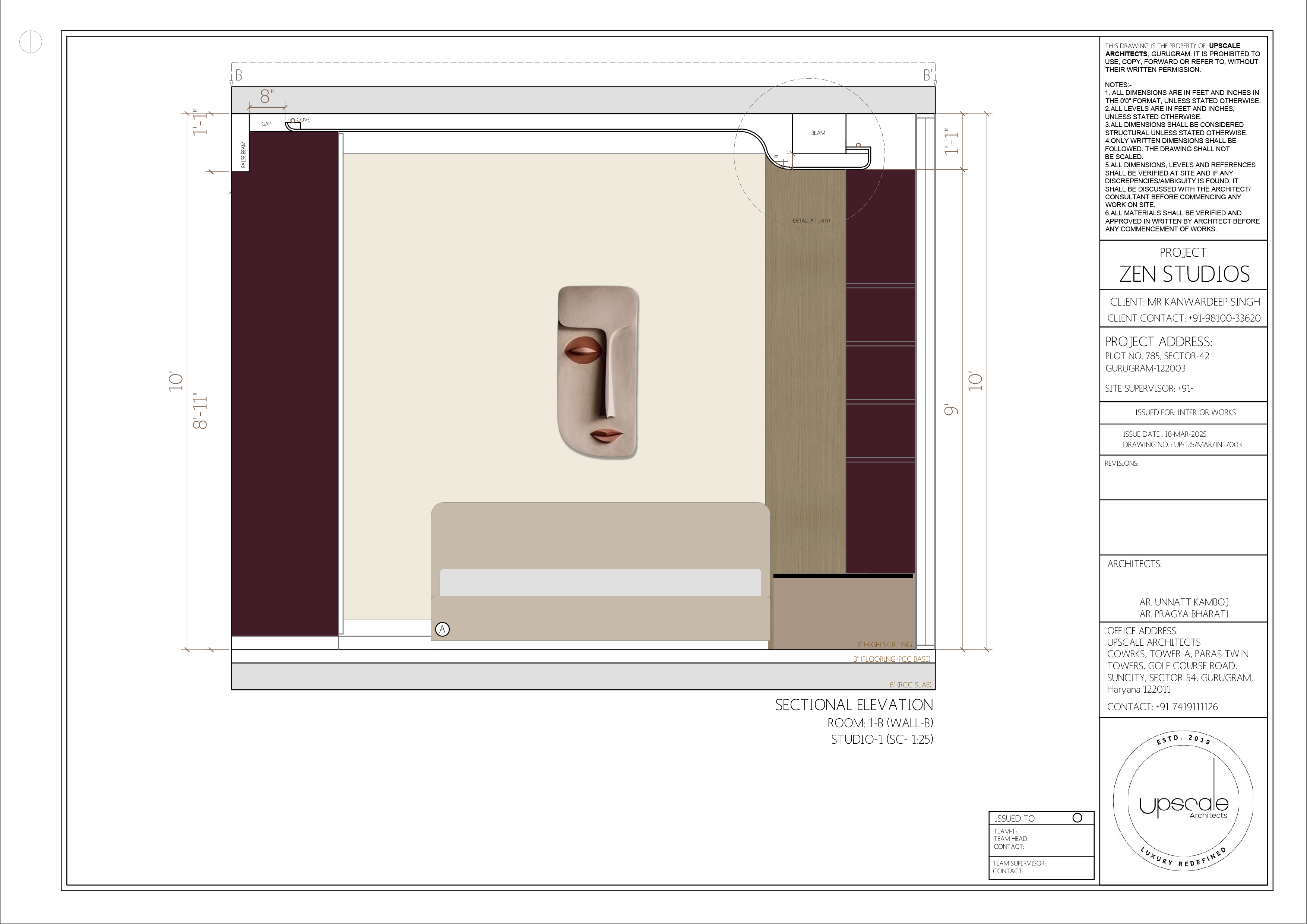The height and width of the screenshot is (924, 1307).
Task: Click the COVE label near ceiling
Action: coord(303,120)
